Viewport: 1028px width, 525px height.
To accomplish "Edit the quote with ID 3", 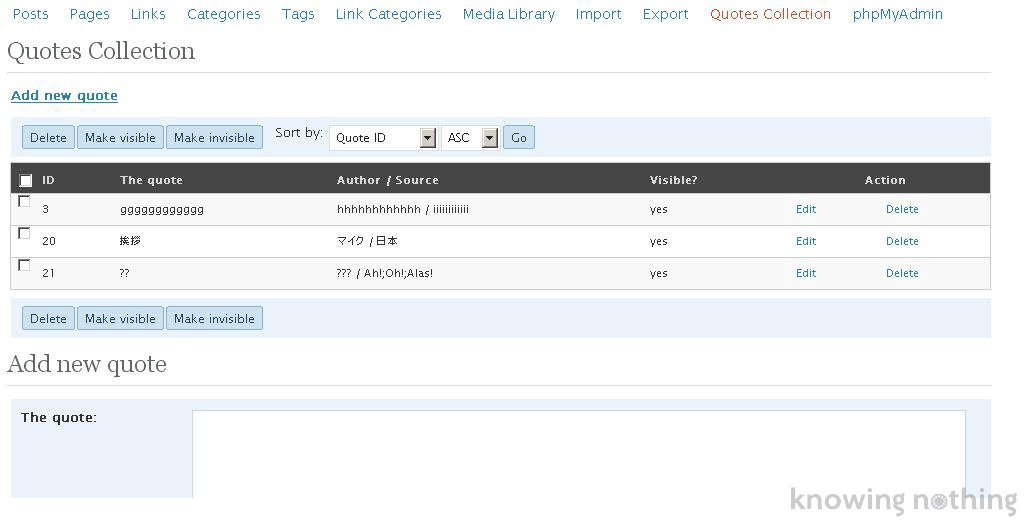I will [x=806, y=209].
